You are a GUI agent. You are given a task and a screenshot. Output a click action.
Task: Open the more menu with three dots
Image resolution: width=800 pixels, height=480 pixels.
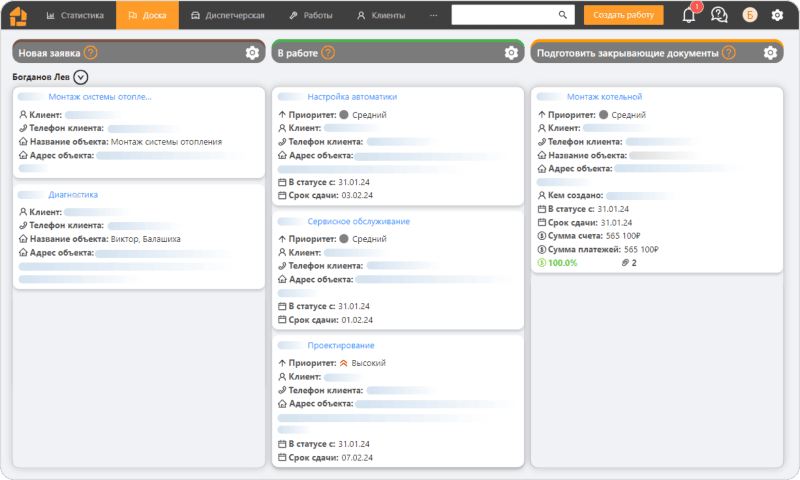(433, 15)
